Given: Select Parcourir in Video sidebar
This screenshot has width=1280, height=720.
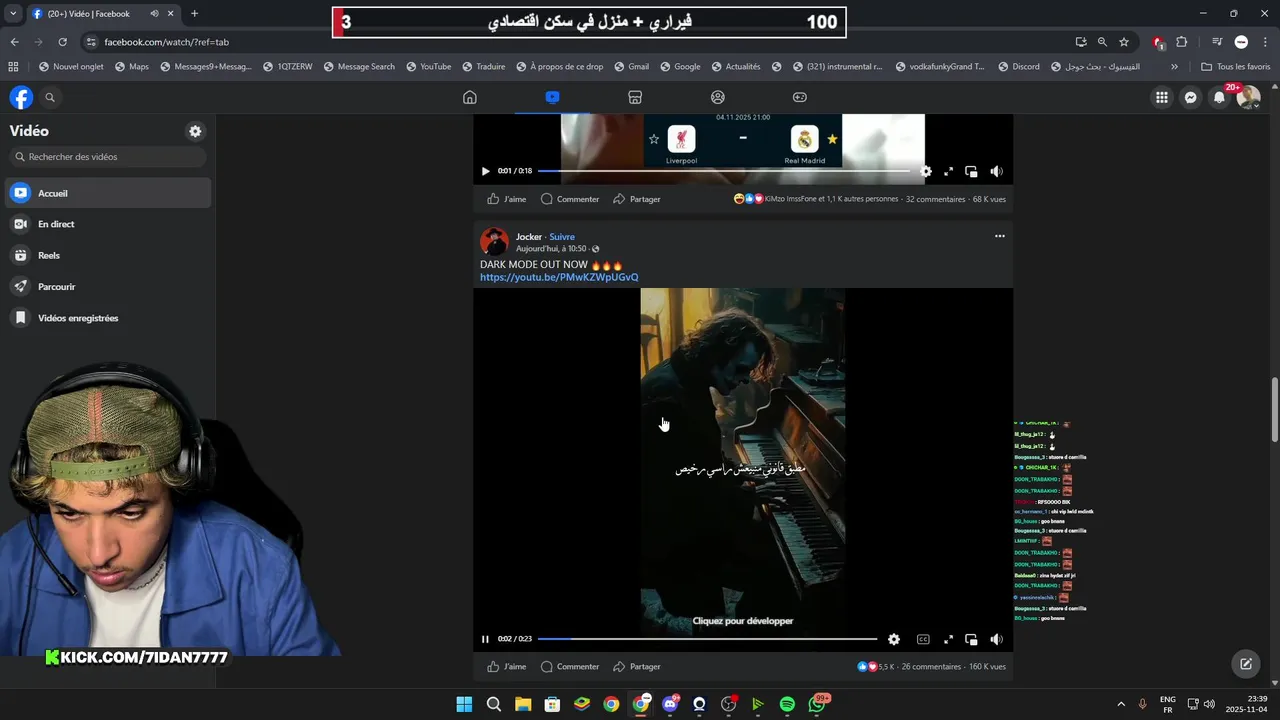Looking at the screenshot, I should (107, 286).
